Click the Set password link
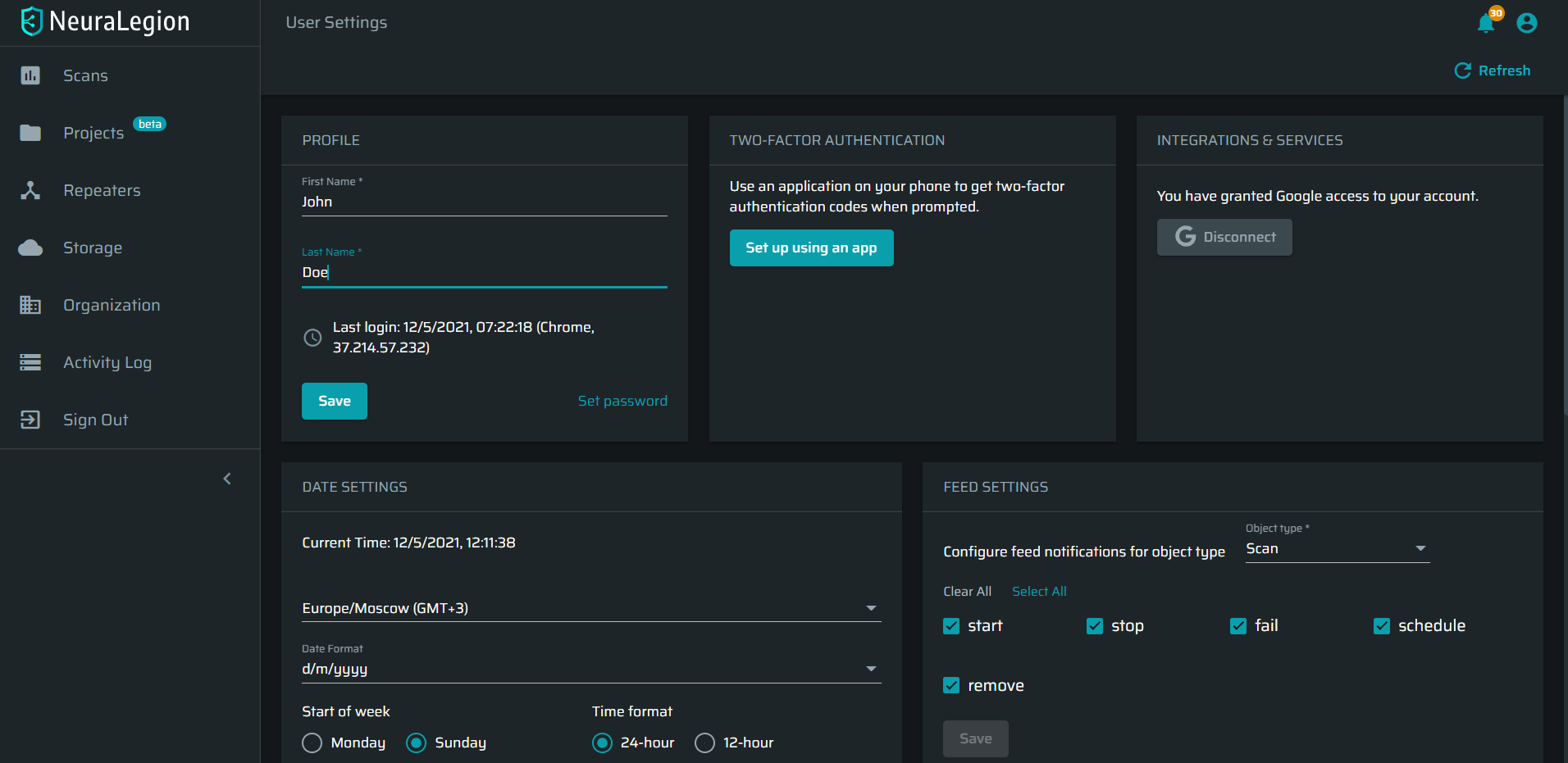Viewport: 1568px width, 763px height. 622,401
